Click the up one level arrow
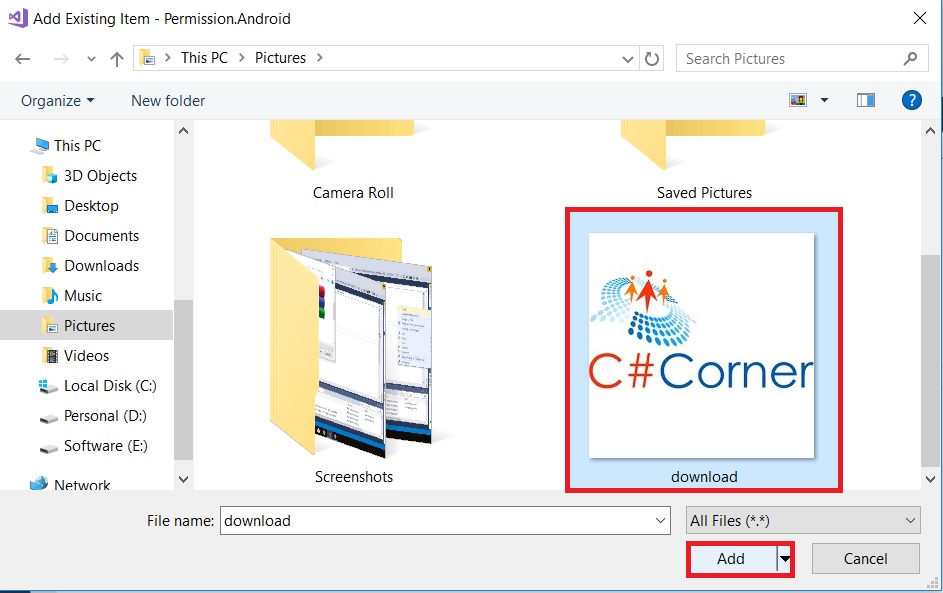Viewport: 943px width, 593px height. pos(116,58)
